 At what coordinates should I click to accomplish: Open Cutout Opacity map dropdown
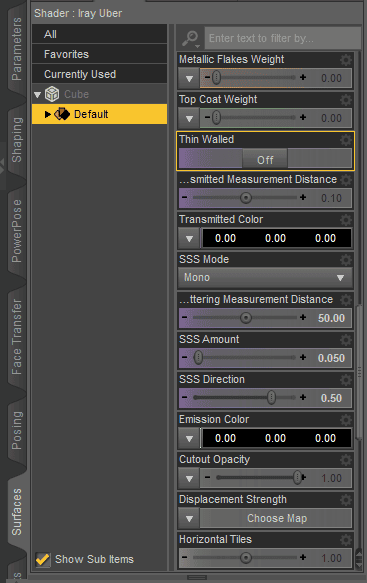189,478
